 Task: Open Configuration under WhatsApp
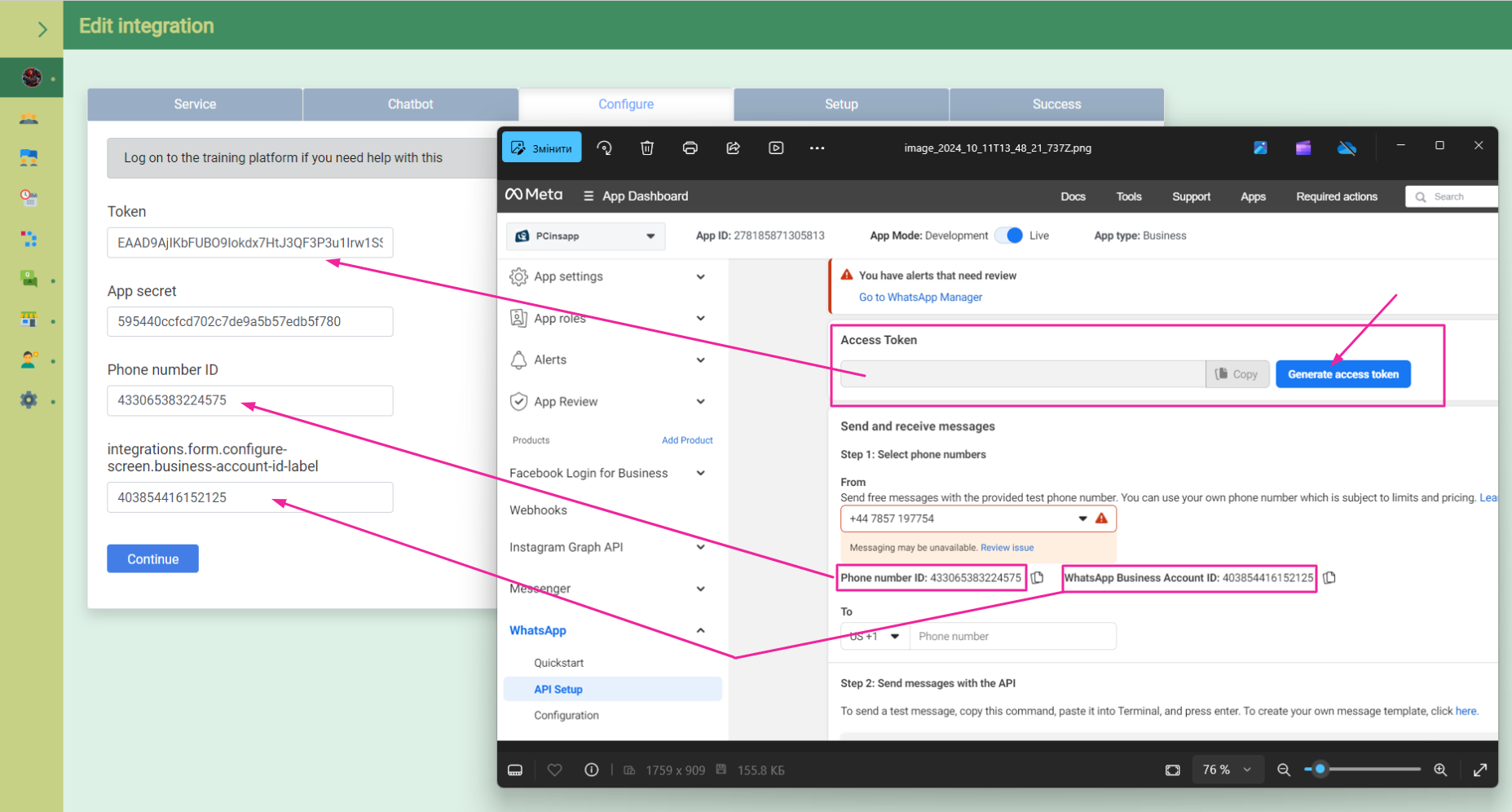pos(566,715)
